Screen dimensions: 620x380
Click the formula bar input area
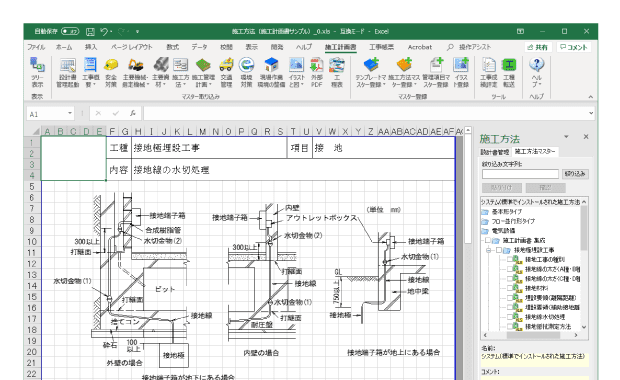(x=365, y=113)
